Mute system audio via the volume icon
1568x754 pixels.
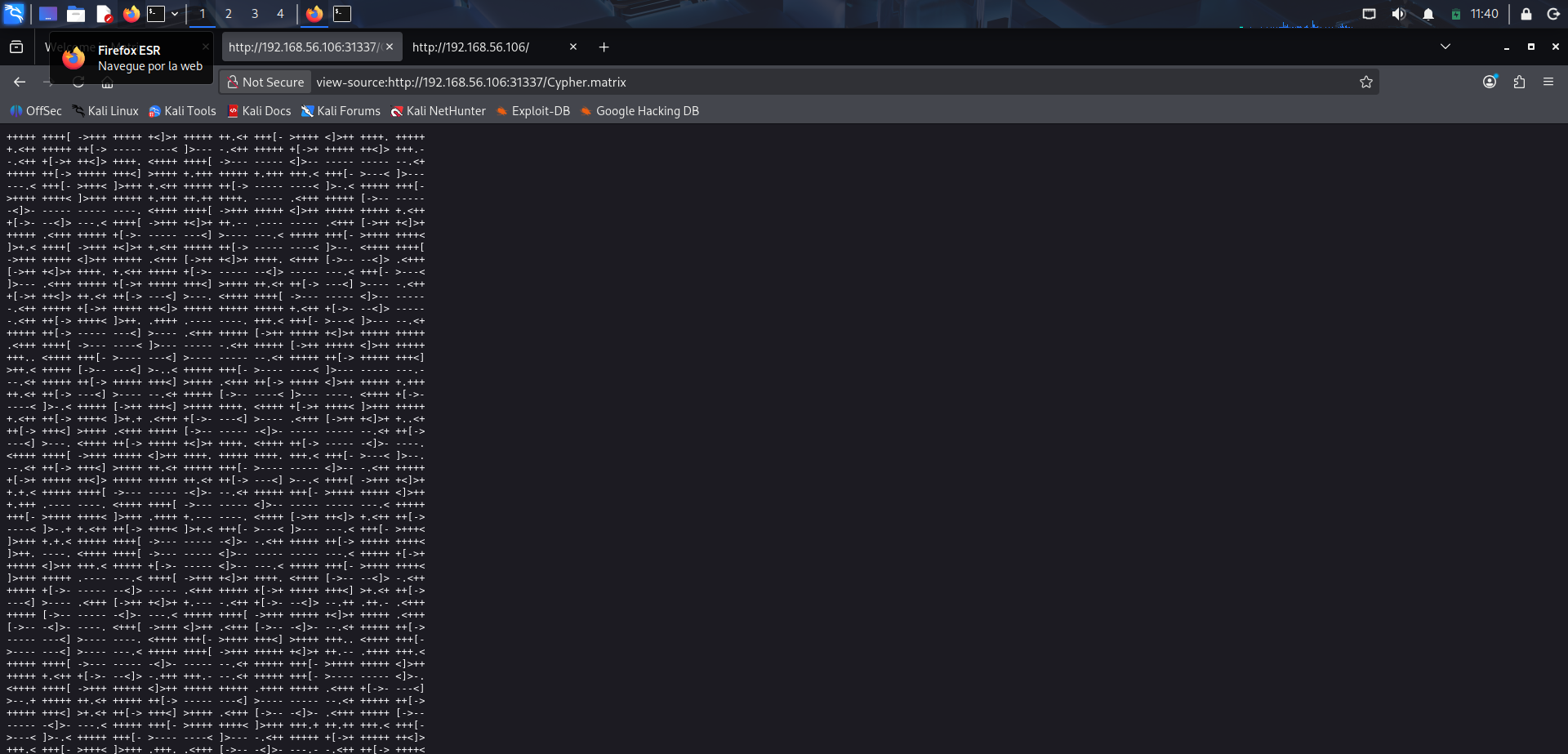click(x=1398, y=14)
